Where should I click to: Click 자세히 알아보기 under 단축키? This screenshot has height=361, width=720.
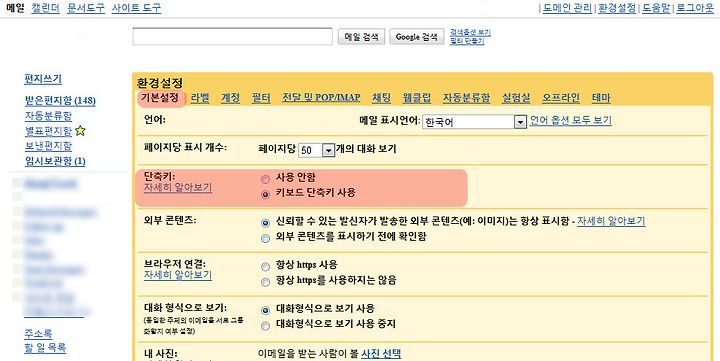(x=178, y=188)
